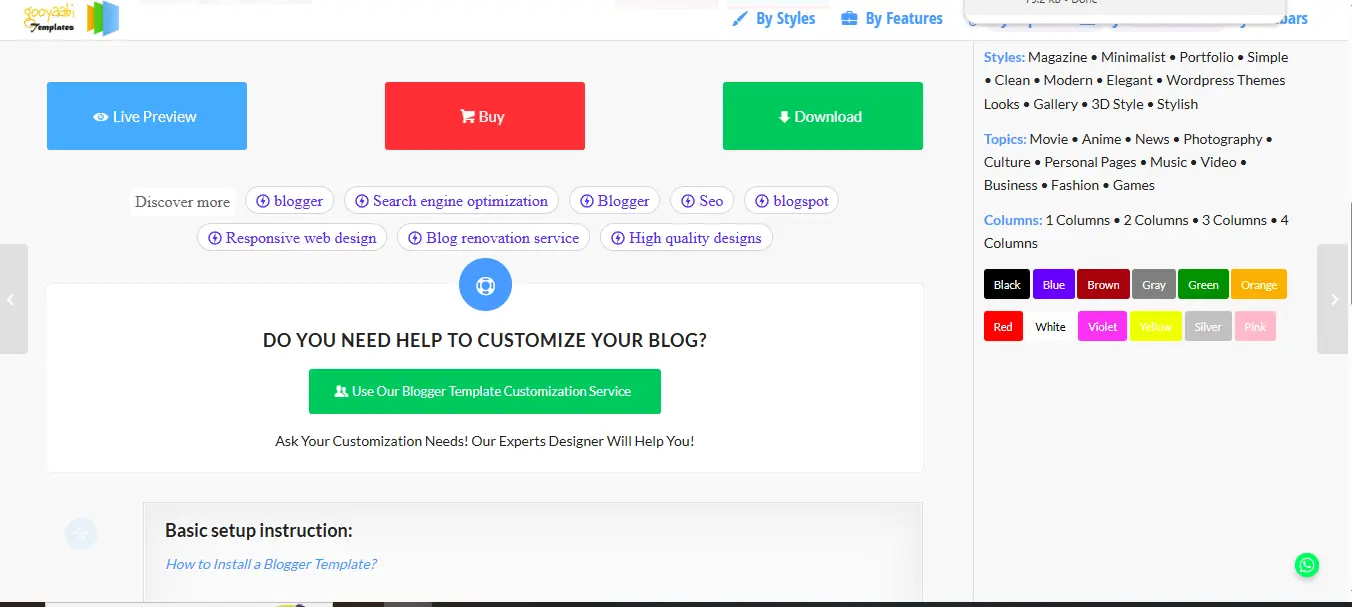Viewport: 1352px width, 607px height.
Task: Open the By Features menu
Action: pos(892,18)
